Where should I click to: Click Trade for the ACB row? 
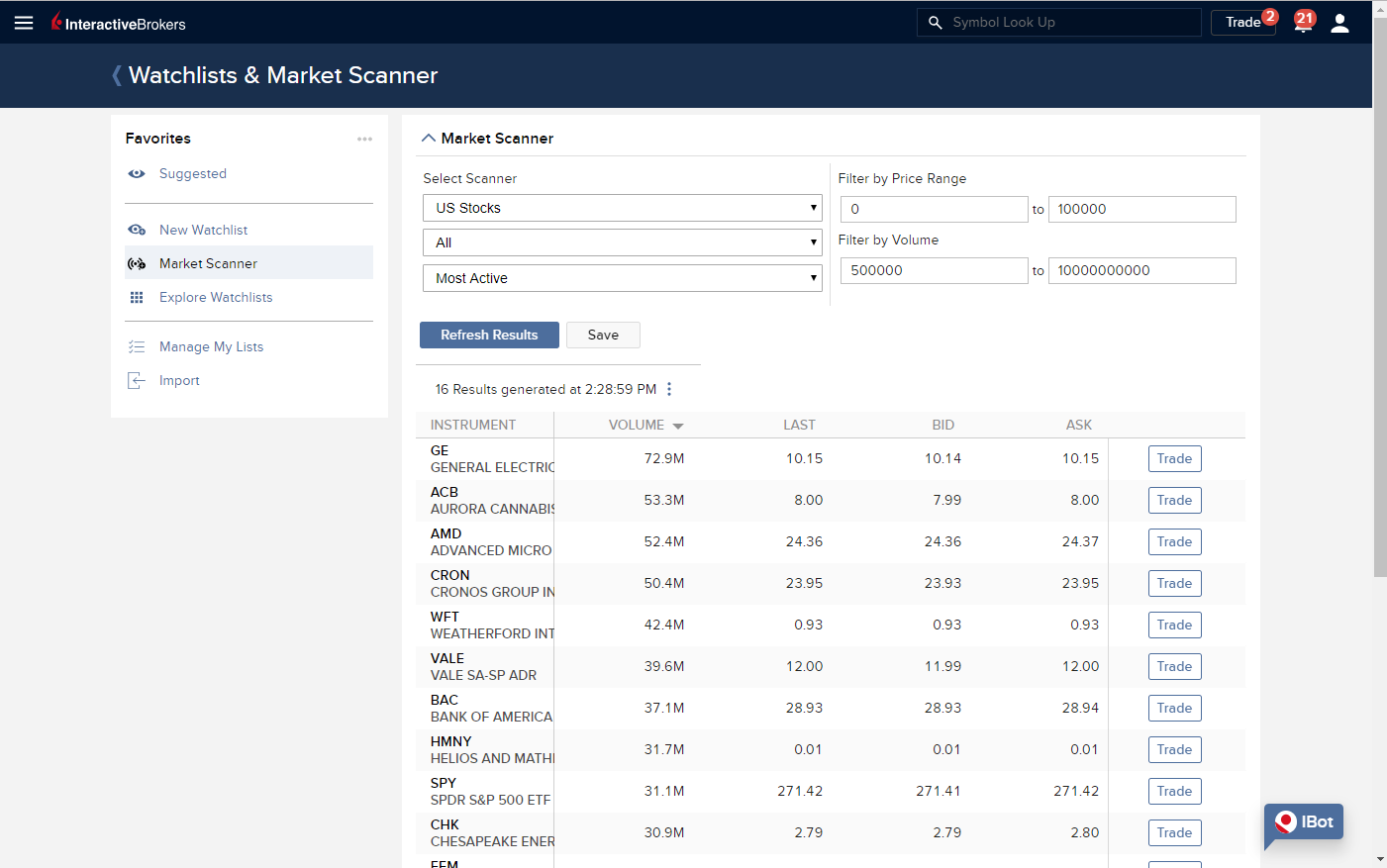1174,500
